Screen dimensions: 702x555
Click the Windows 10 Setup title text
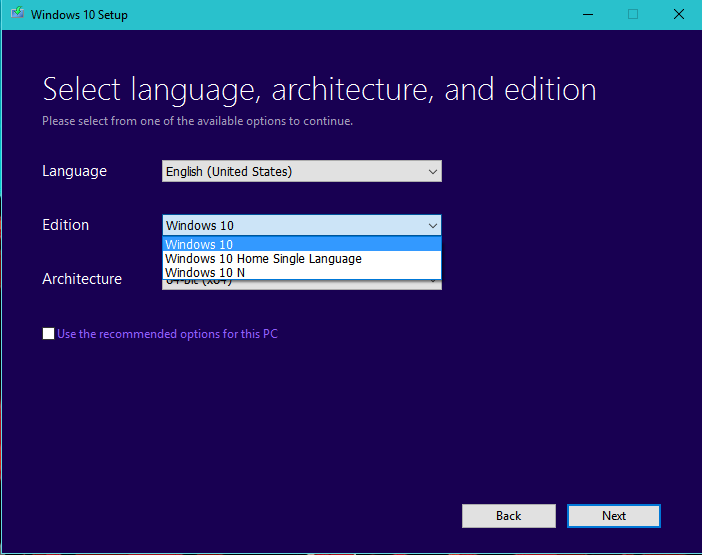pyautogui.click(x=79, y=15)
